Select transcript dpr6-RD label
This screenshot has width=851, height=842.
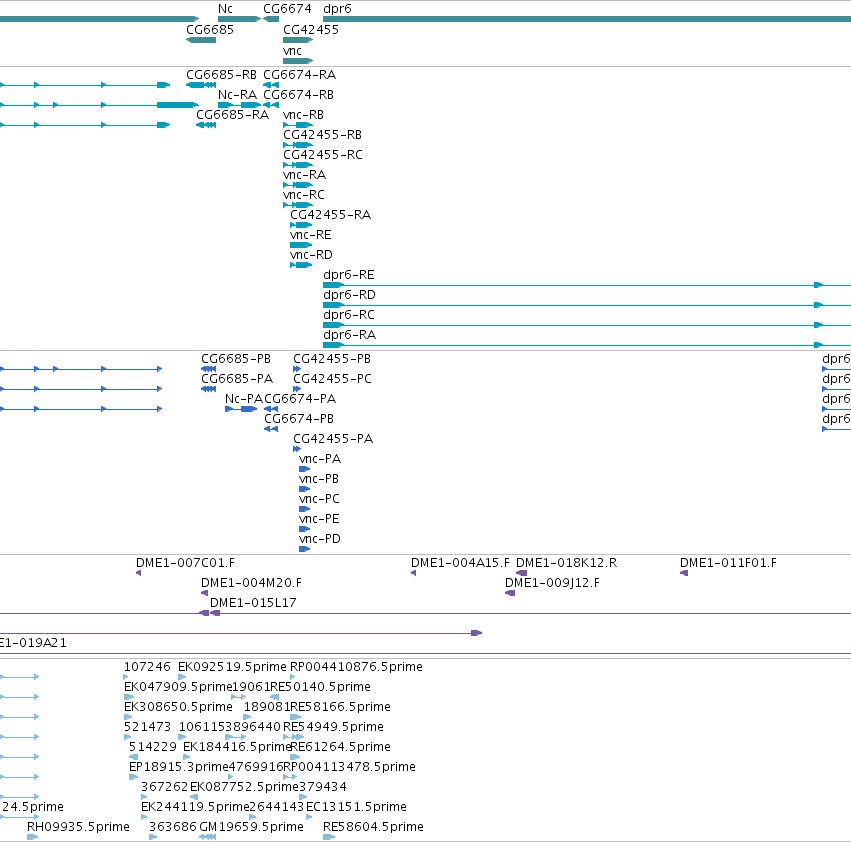(x=349, y=295)
